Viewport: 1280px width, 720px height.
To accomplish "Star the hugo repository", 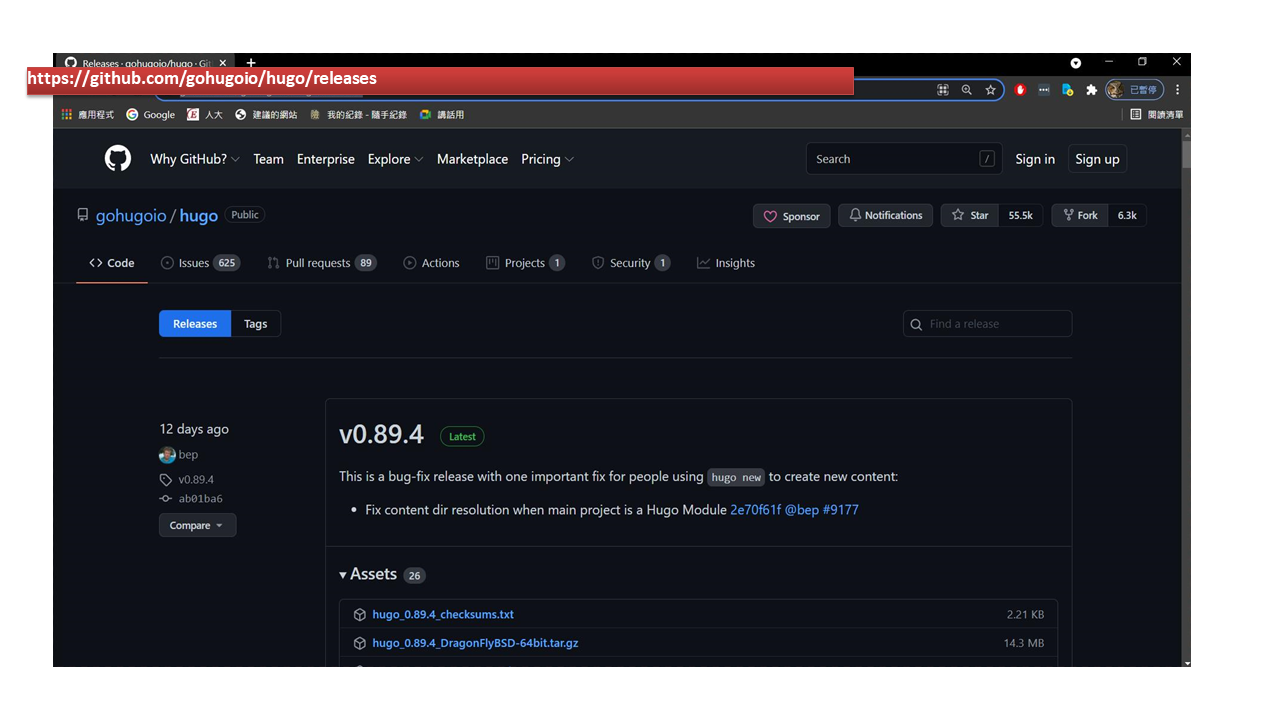I will click(970, 215).
